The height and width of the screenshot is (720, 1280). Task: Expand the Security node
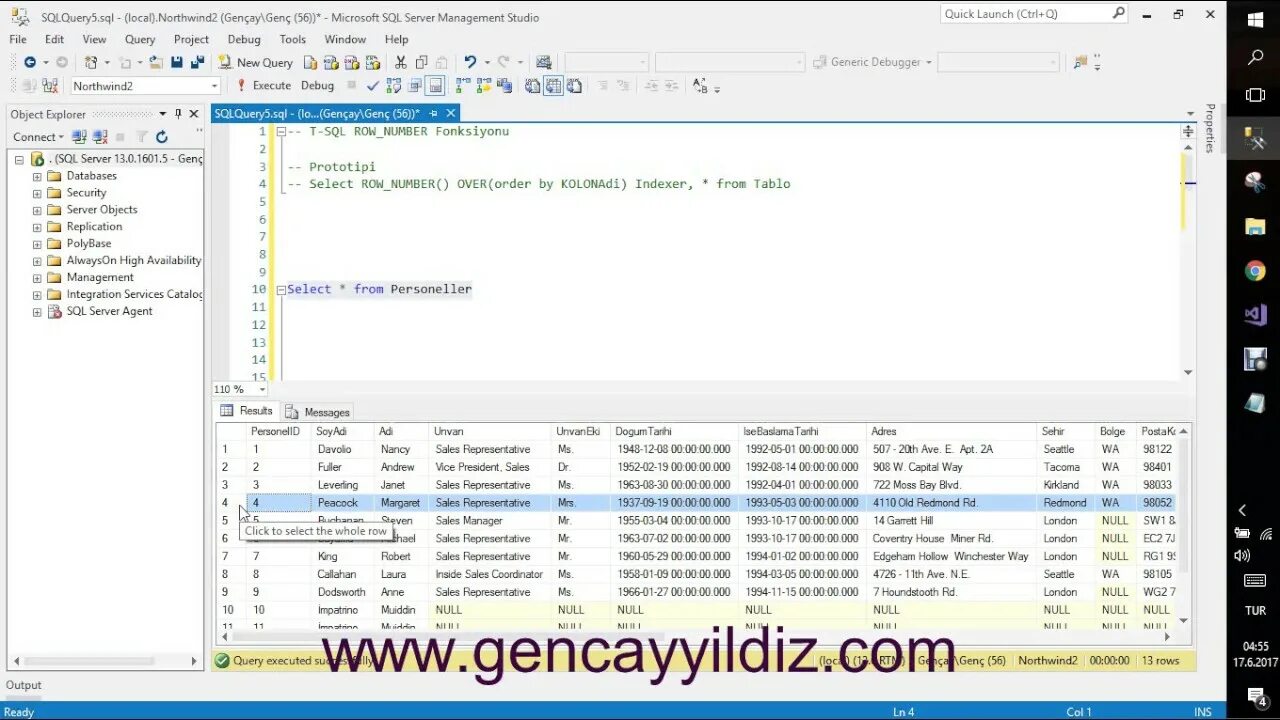click(37, 193)
